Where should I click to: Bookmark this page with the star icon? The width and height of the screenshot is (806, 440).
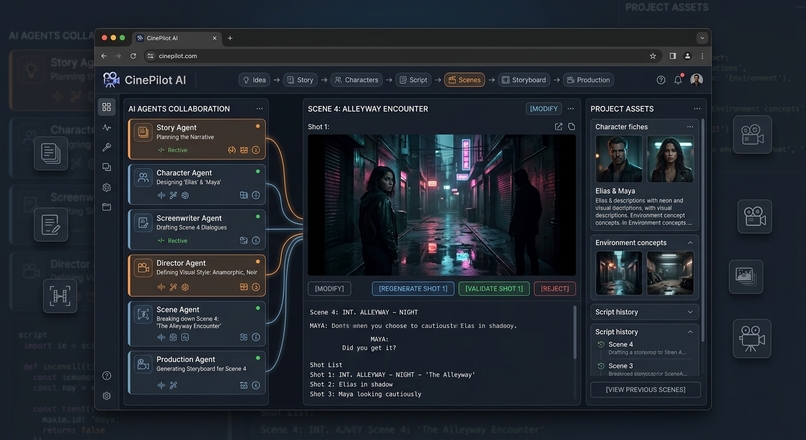(x=653, y=56)
